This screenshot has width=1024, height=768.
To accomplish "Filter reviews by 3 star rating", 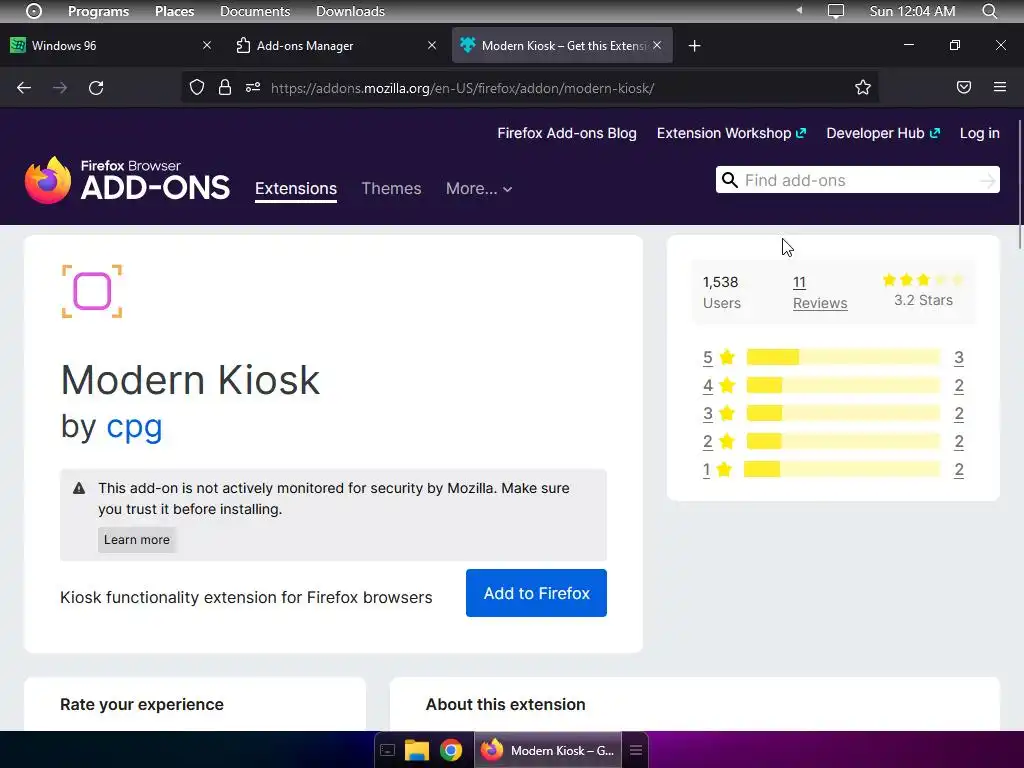I will (718, 413).
